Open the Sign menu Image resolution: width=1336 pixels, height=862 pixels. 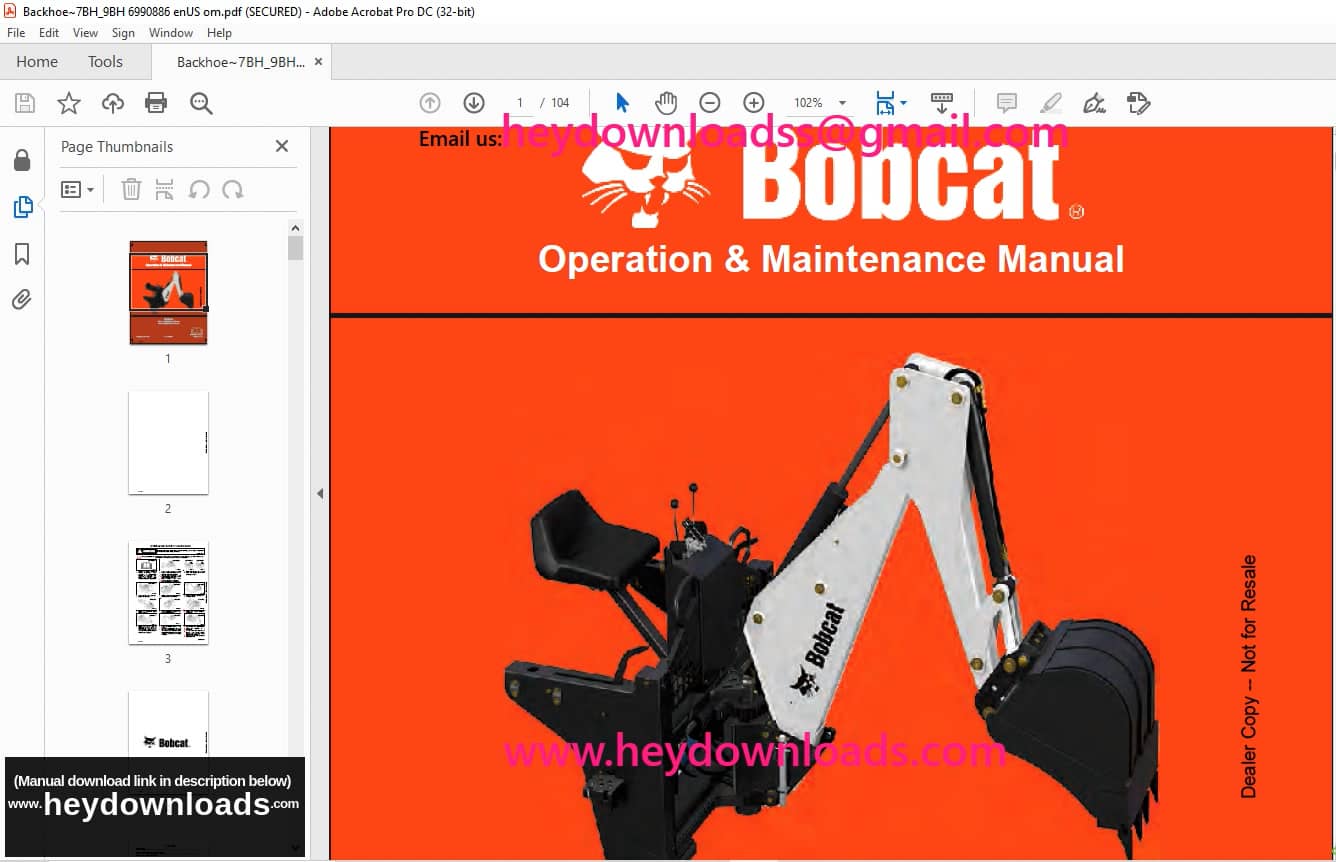click(x=123, y=33)
